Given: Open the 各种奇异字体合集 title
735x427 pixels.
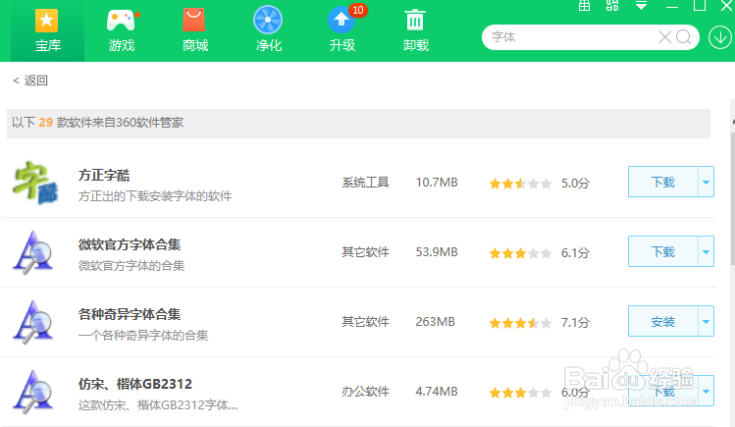Looking at the screenshot, I should (x=129, y=314).
